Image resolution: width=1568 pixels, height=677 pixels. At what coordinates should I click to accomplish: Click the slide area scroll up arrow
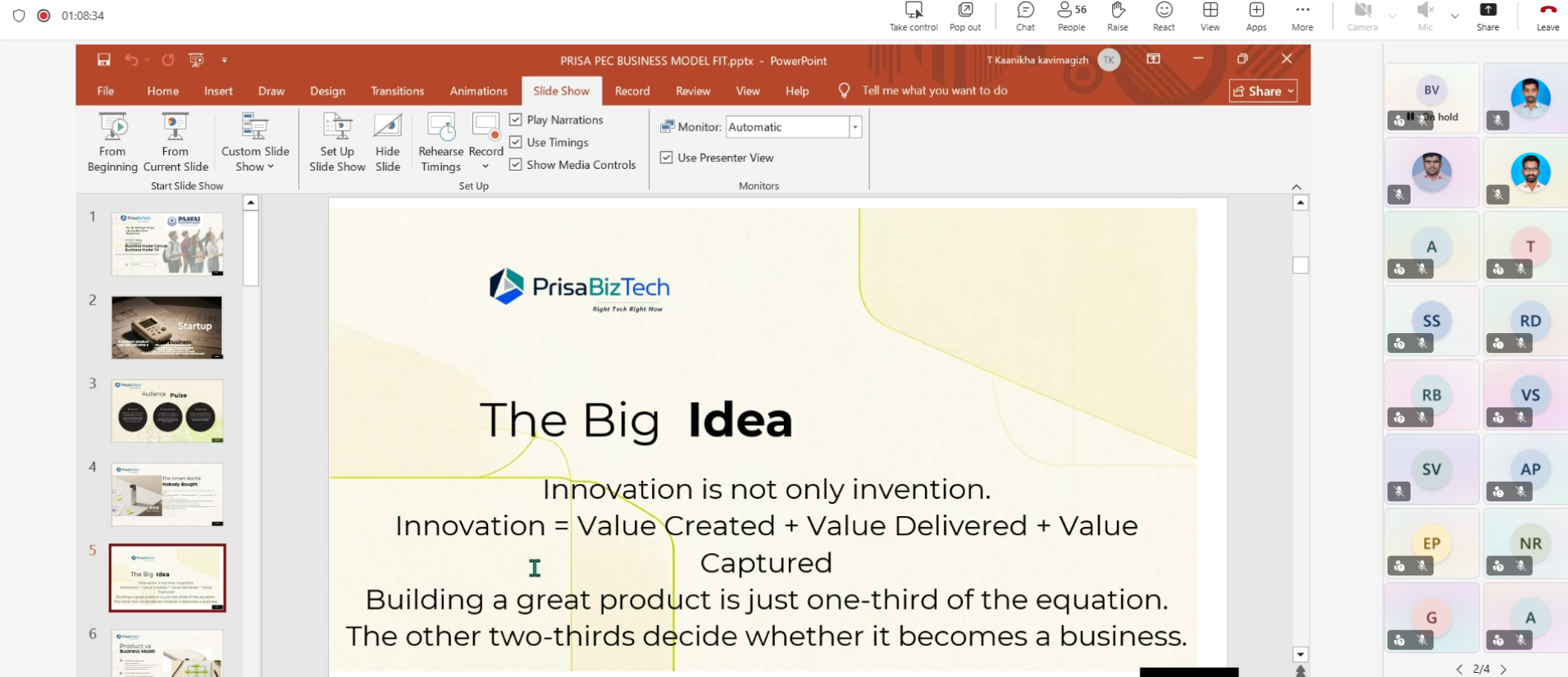1301,203
